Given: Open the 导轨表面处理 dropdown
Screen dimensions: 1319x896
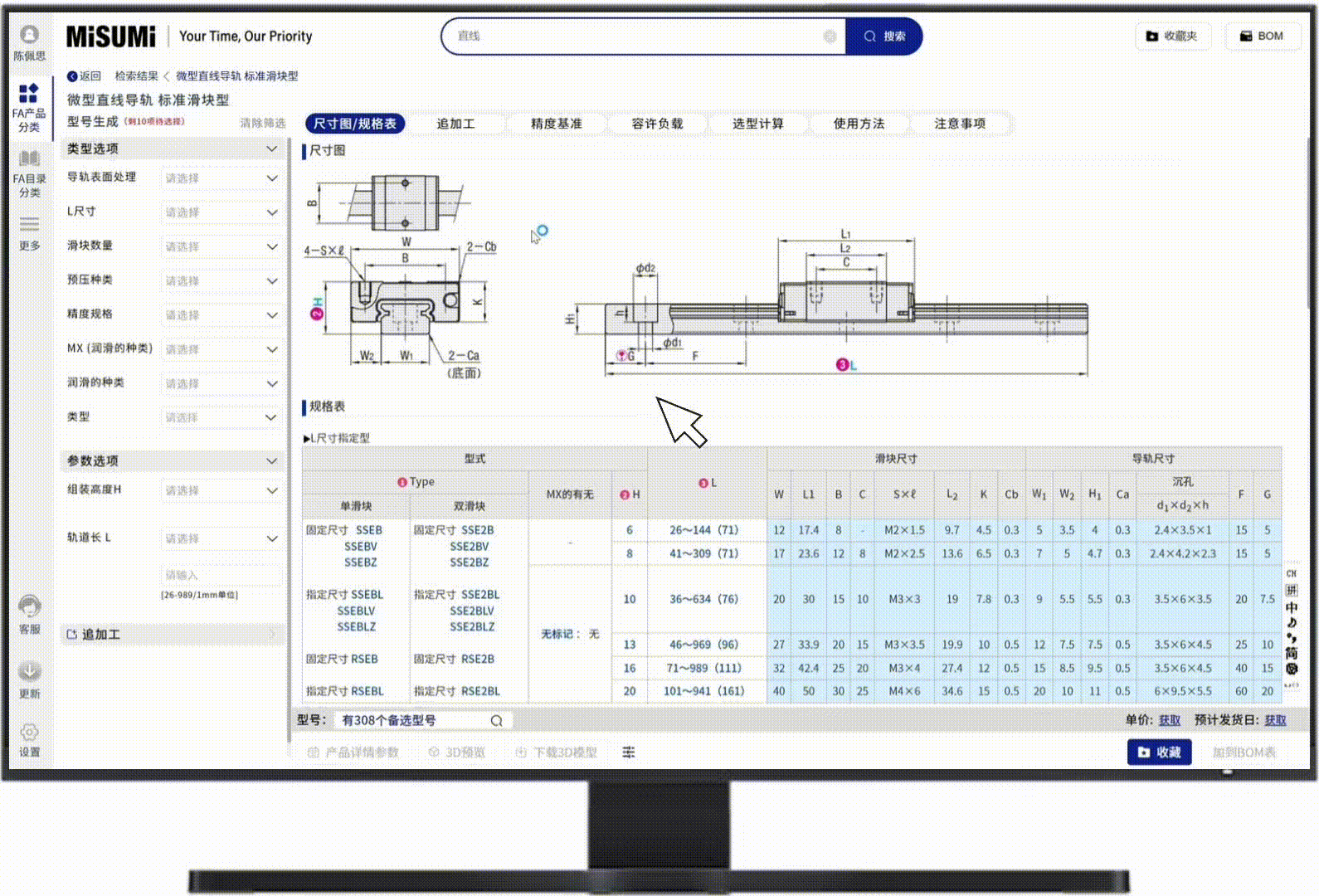Looking at the screenshot, I should coord(220,178).
